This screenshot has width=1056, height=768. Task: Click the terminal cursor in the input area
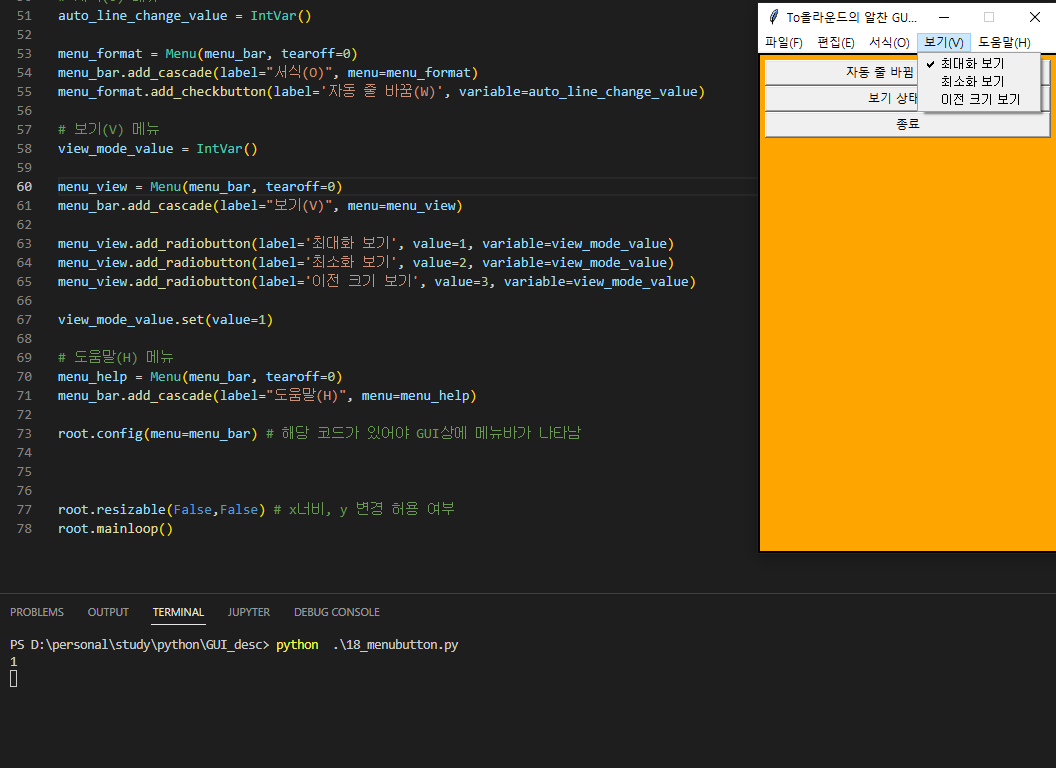13,679
